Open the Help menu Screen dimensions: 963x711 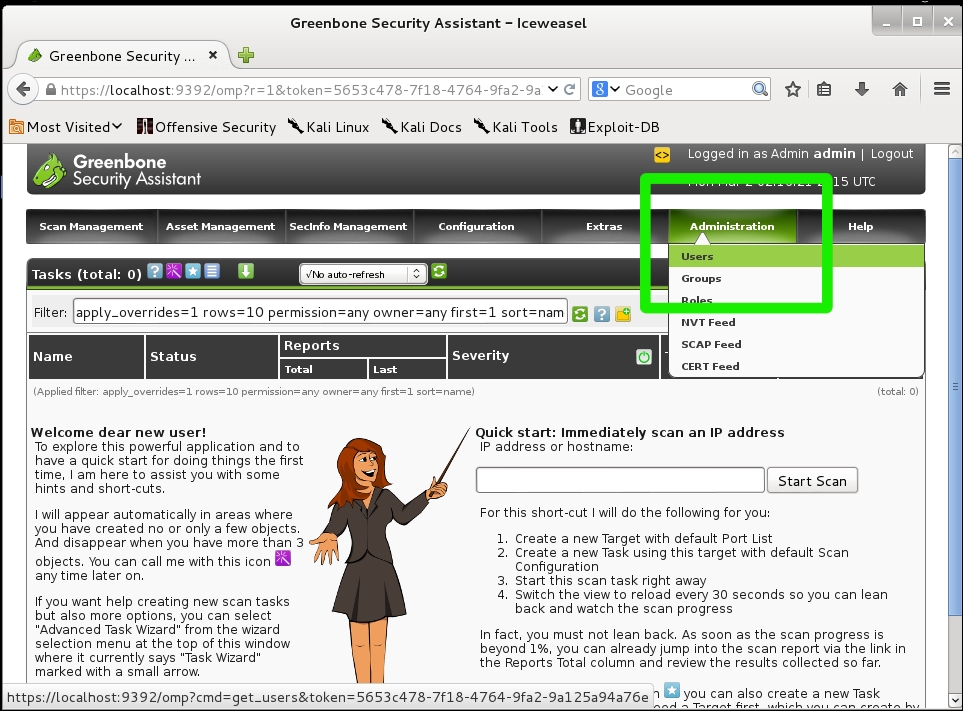(860, 227)
